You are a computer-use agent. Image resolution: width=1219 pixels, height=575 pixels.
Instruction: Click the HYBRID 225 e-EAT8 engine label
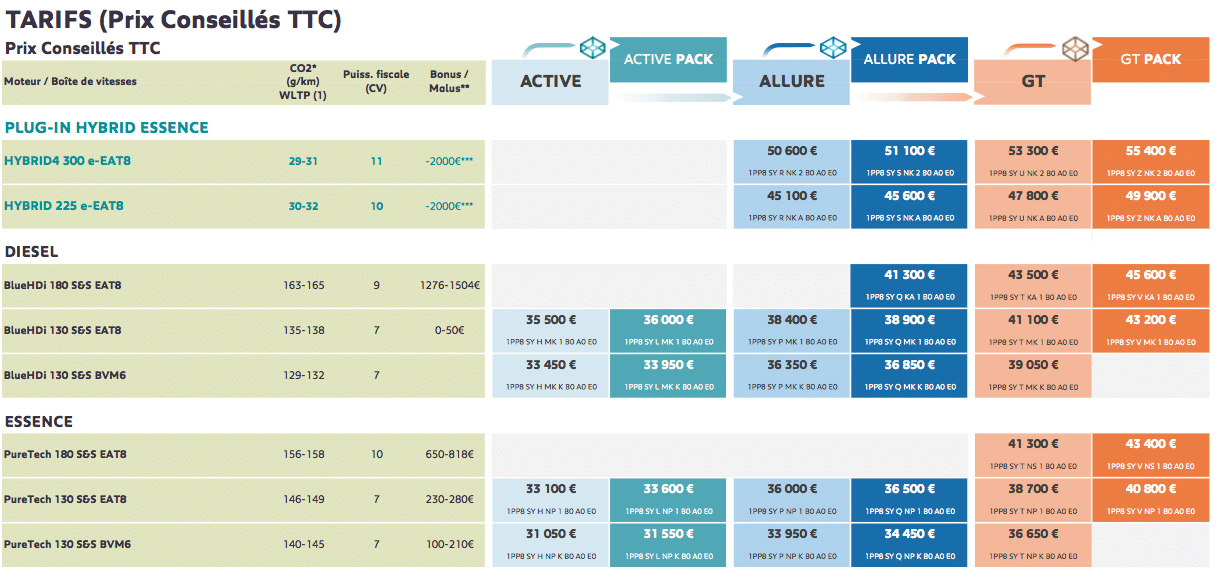[63, 206]
